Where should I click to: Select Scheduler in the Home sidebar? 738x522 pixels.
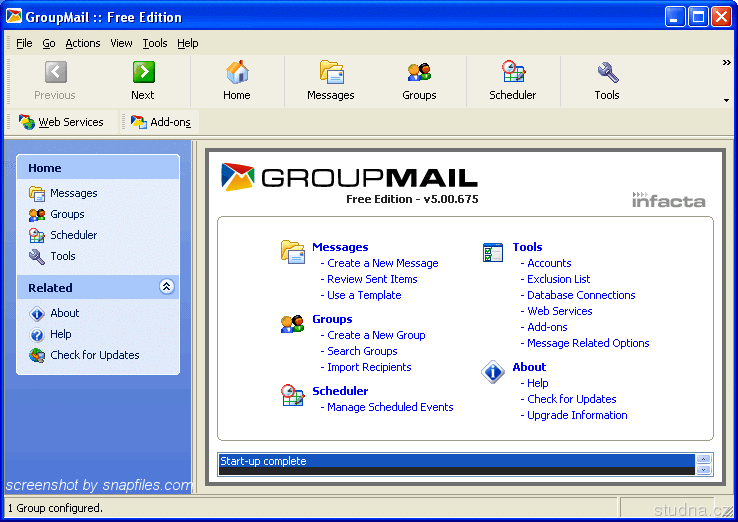tap(63, 235)
